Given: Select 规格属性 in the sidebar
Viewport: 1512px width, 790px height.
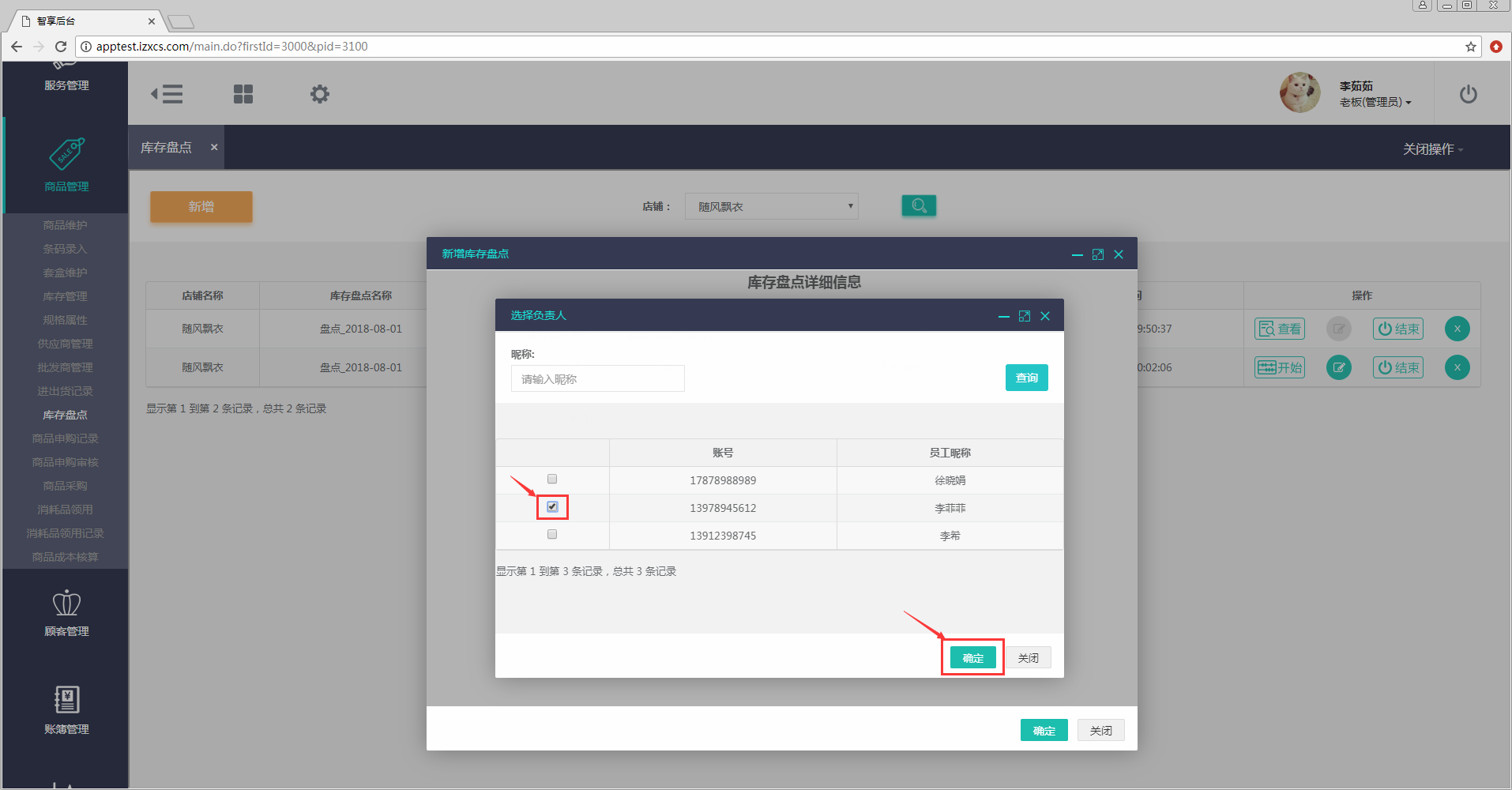Looking at the screenshot, I should (x=66, y=320).
